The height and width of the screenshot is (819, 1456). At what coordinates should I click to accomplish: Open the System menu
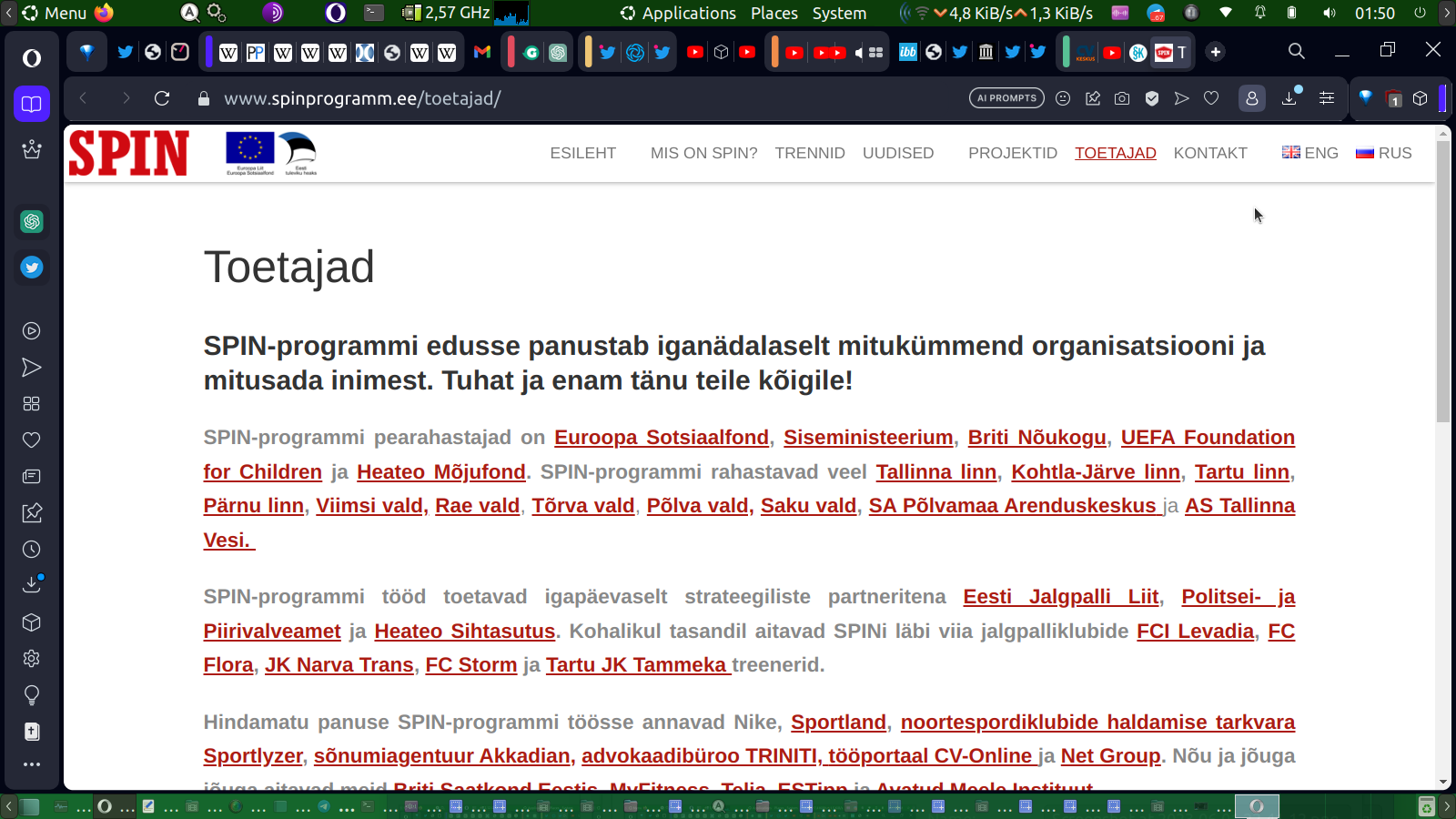[839, 13]
